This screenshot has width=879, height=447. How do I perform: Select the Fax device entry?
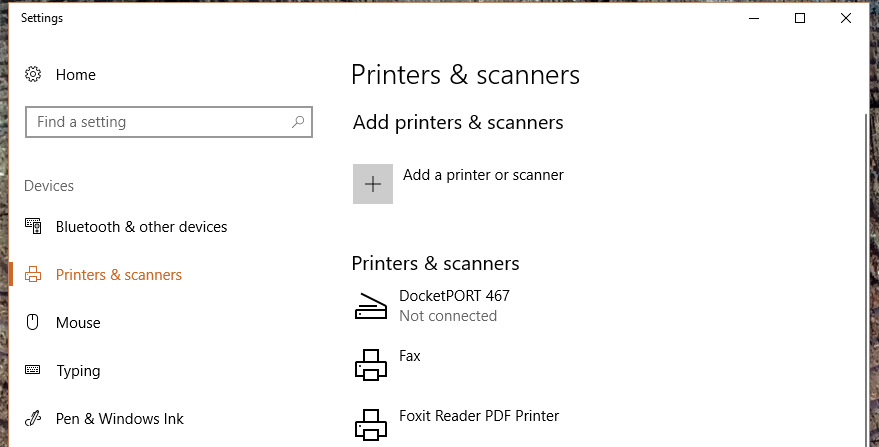(x=409, y=356)
